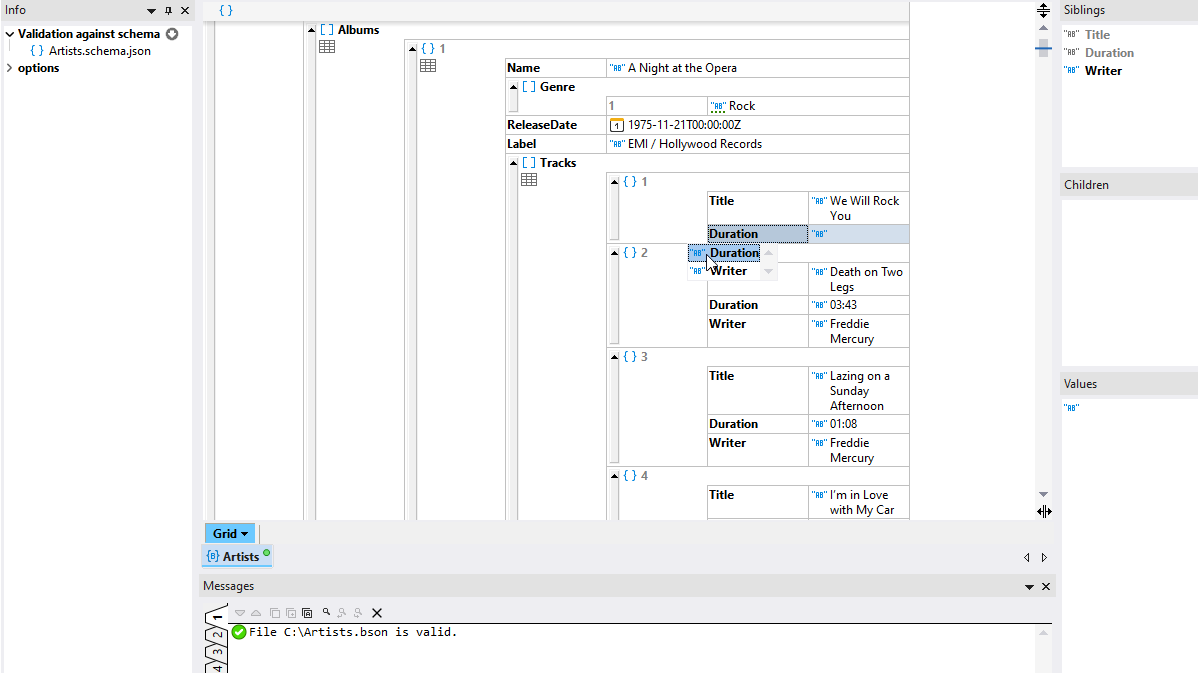Click the X clear icon in Messages toolbar
Image resolution: width=1198 pixels, height=673 pixels.
click(x=377, y=613)
